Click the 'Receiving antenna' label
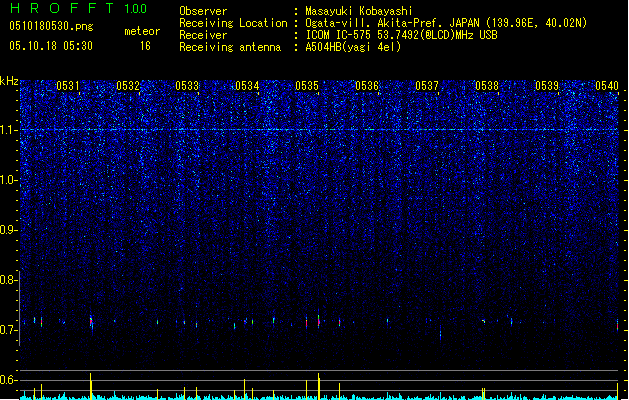 230,47
